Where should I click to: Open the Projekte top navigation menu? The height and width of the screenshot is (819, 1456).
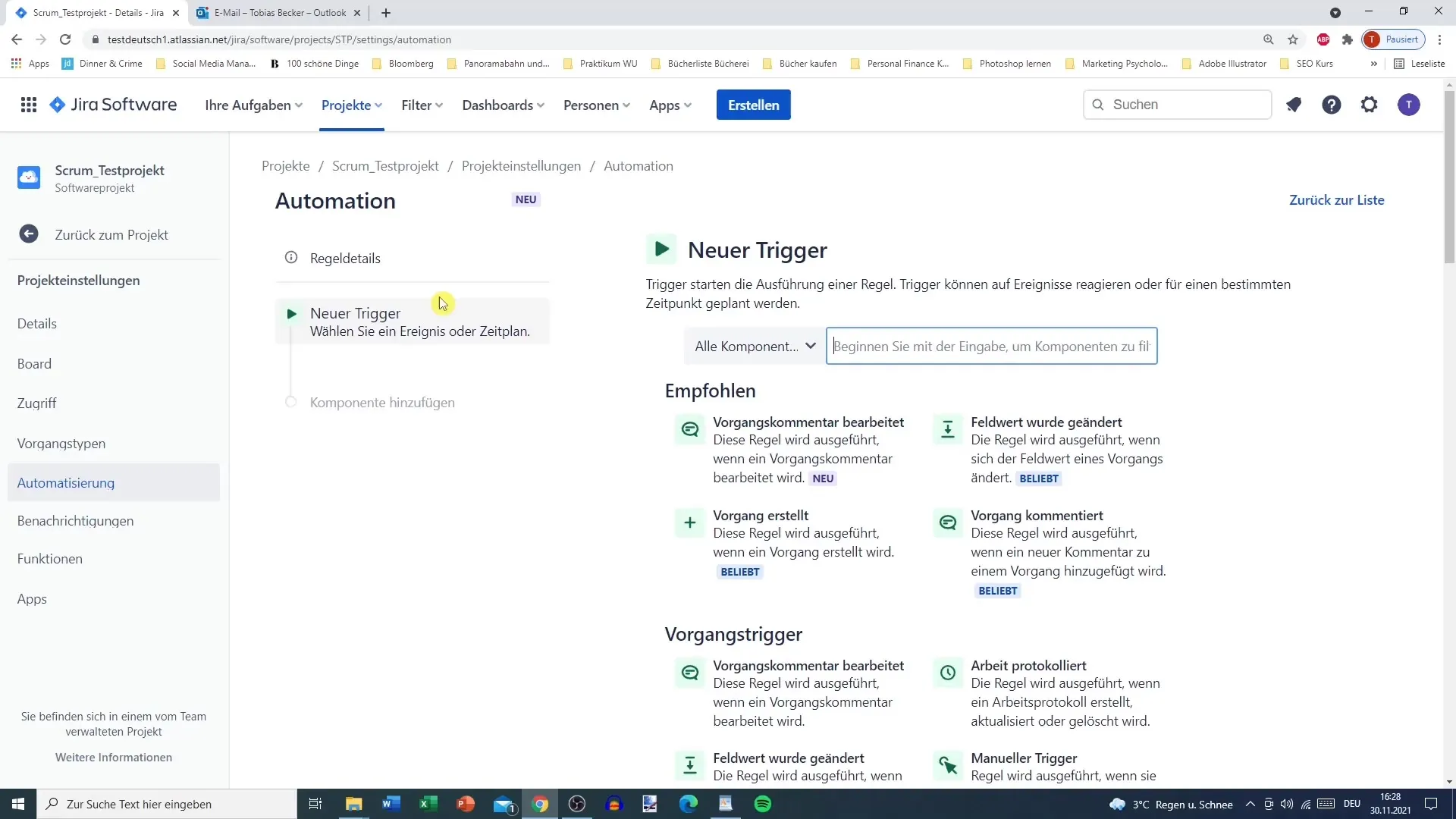click(x=351, y=104)
